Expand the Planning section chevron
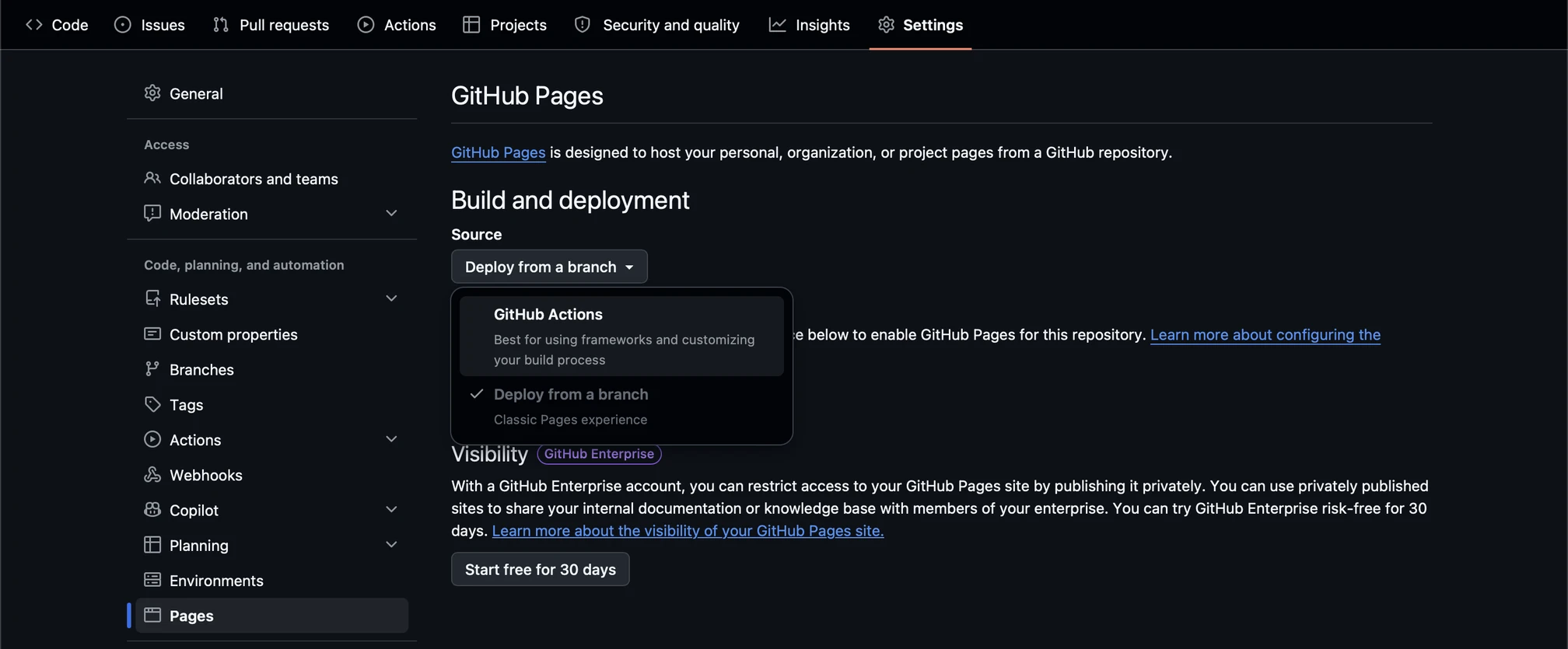The image size is (1568, 649). [x=391, y=545]
